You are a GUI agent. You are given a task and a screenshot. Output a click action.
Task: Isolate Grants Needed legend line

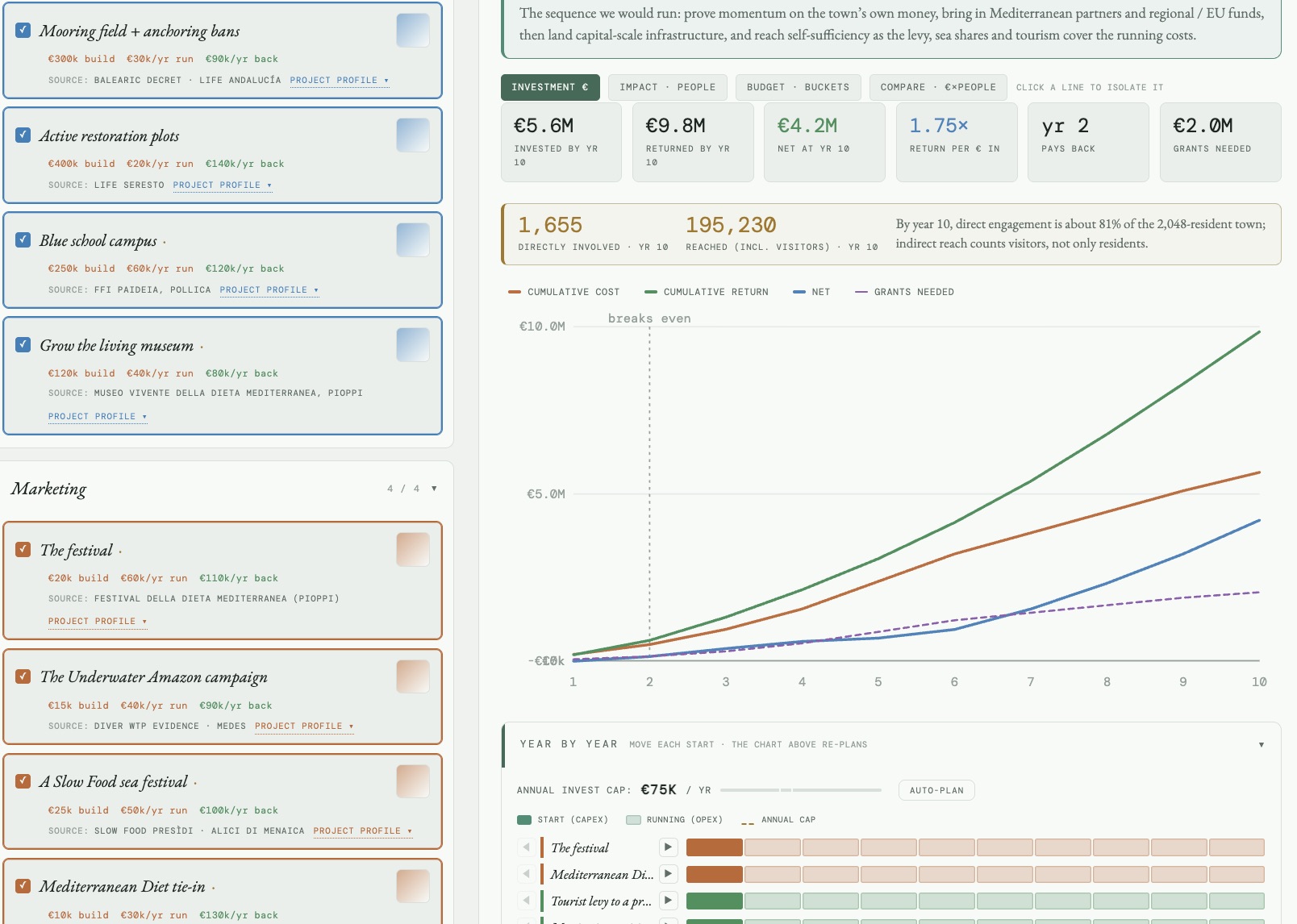[x=904, y=292]
